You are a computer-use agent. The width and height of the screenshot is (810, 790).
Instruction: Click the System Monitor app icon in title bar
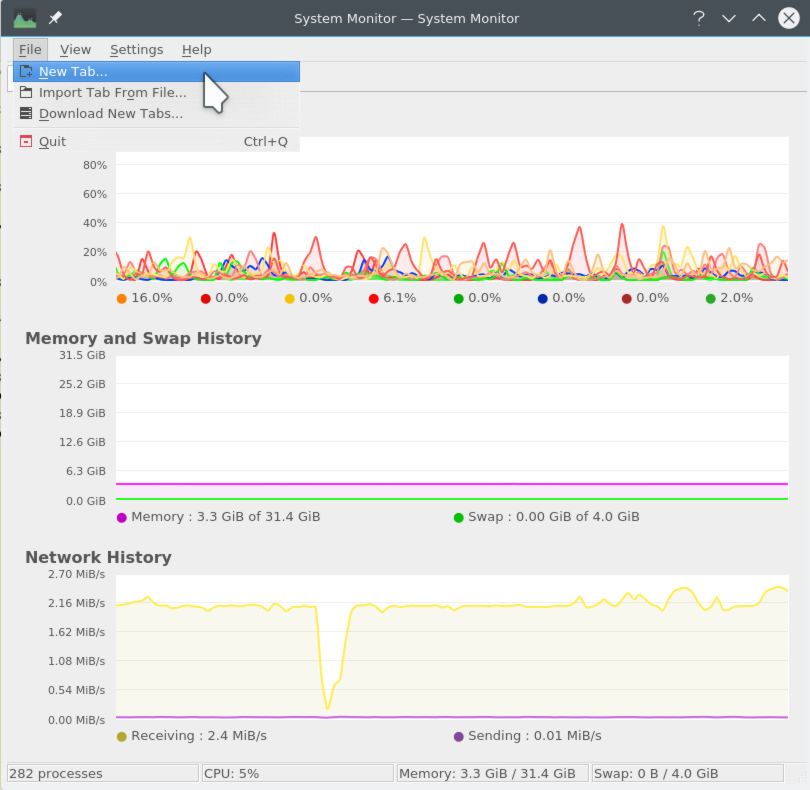[x=25, y=19]
